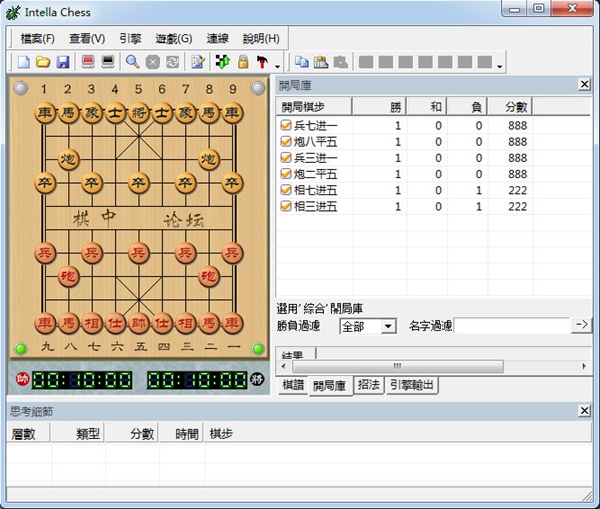Open the 連線 menu

217,39
